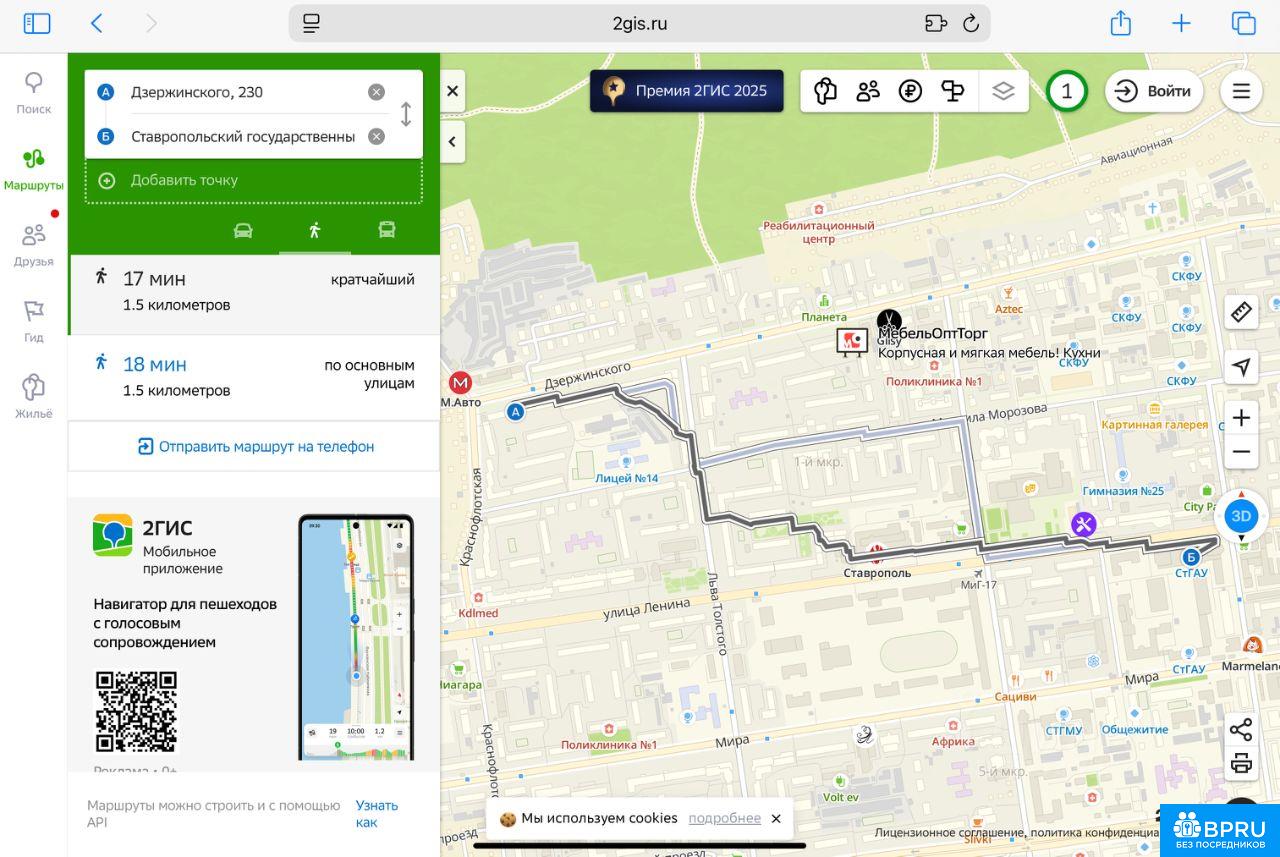The height and width of the screenshot is (857, 1280).
Task: Activate the ruler measurement tool
Action: [1241, 312]
